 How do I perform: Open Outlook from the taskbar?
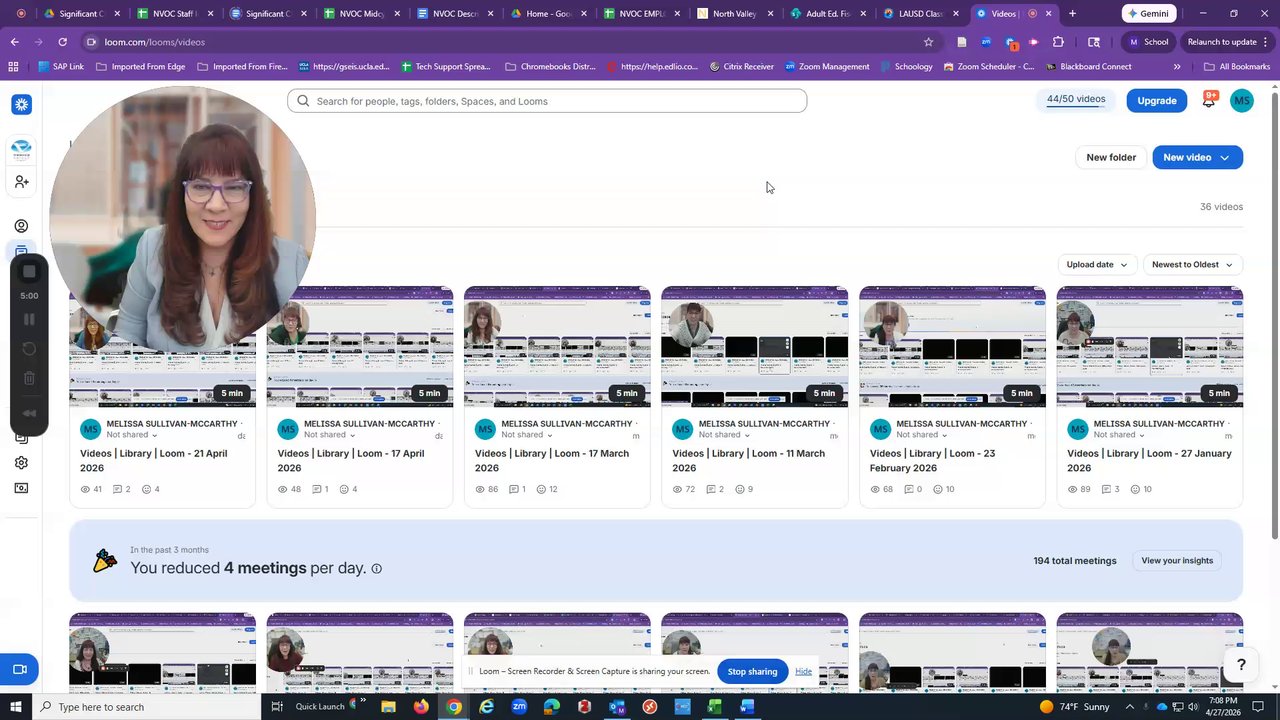click(x=617, y=707)
